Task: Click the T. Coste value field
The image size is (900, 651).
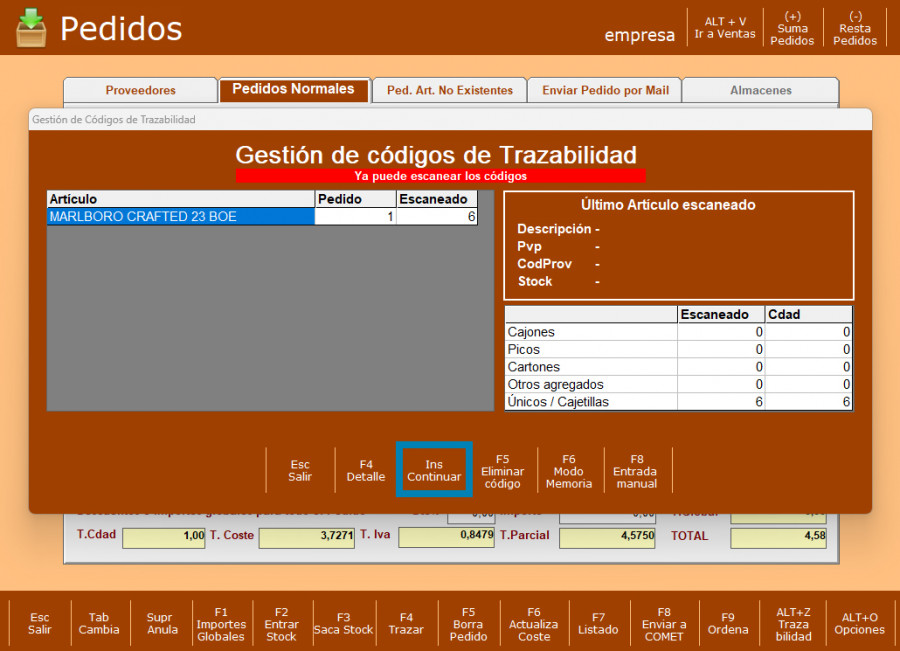Action: (x=306, y=538)
